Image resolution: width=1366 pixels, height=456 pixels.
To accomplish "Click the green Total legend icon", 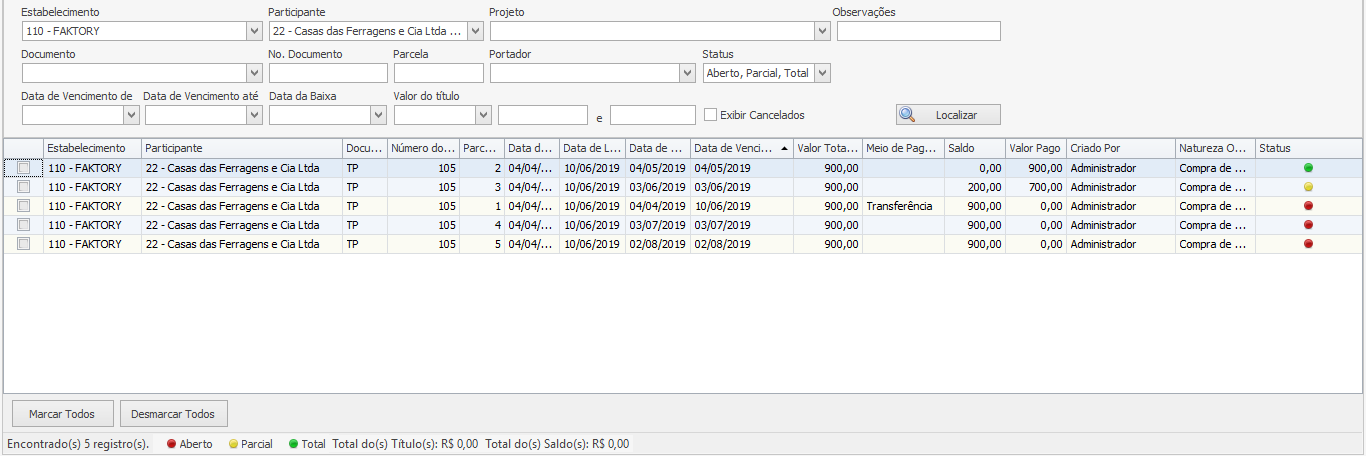I will coord(293,444).
